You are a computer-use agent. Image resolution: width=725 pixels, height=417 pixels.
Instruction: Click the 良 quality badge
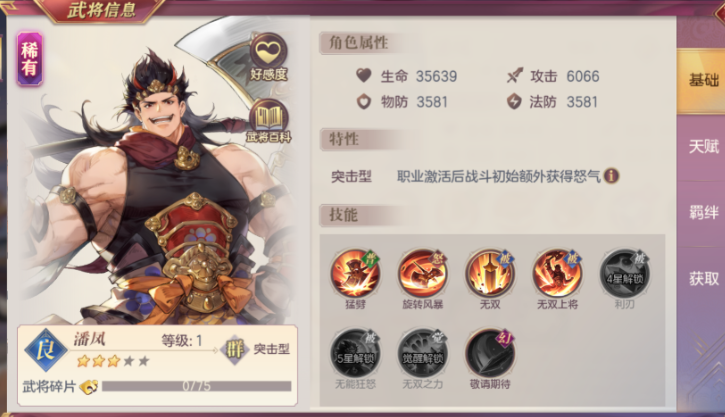coord(45,350)
